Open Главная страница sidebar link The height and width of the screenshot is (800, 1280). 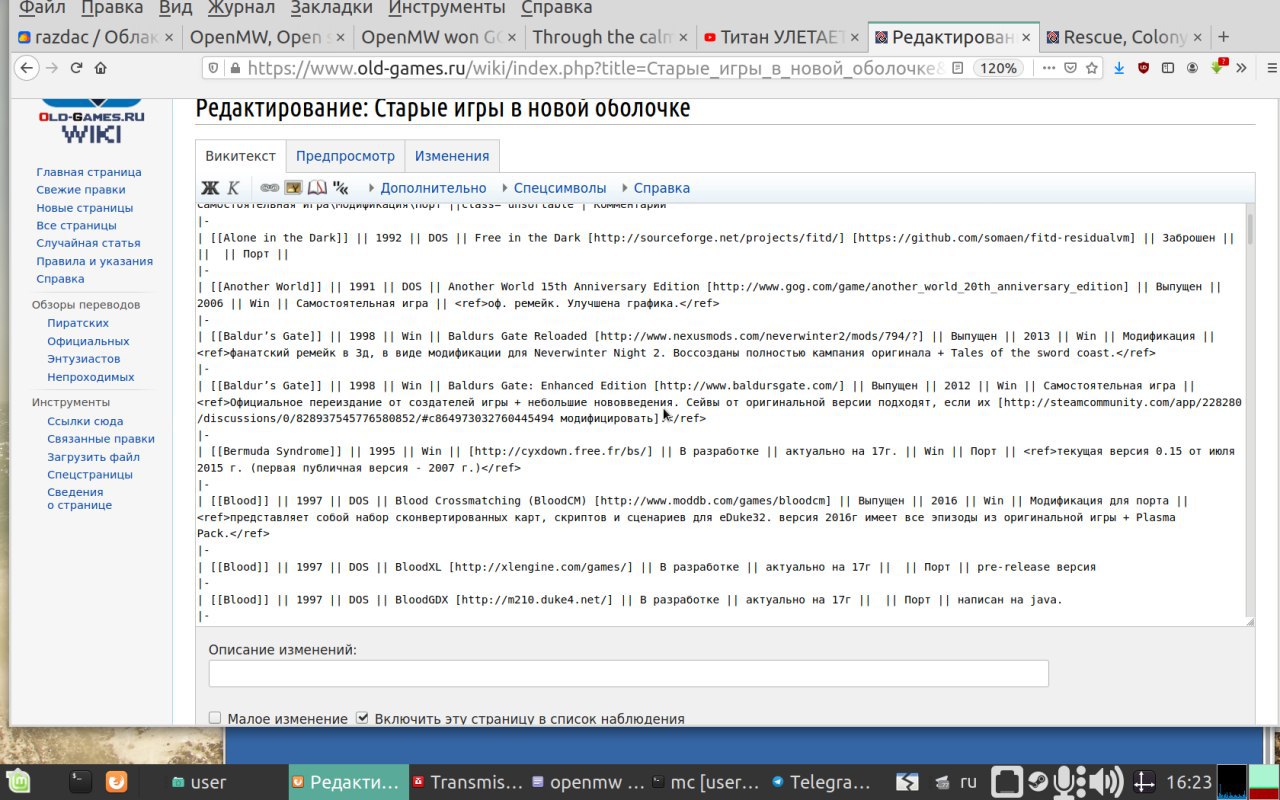(89, 172)
